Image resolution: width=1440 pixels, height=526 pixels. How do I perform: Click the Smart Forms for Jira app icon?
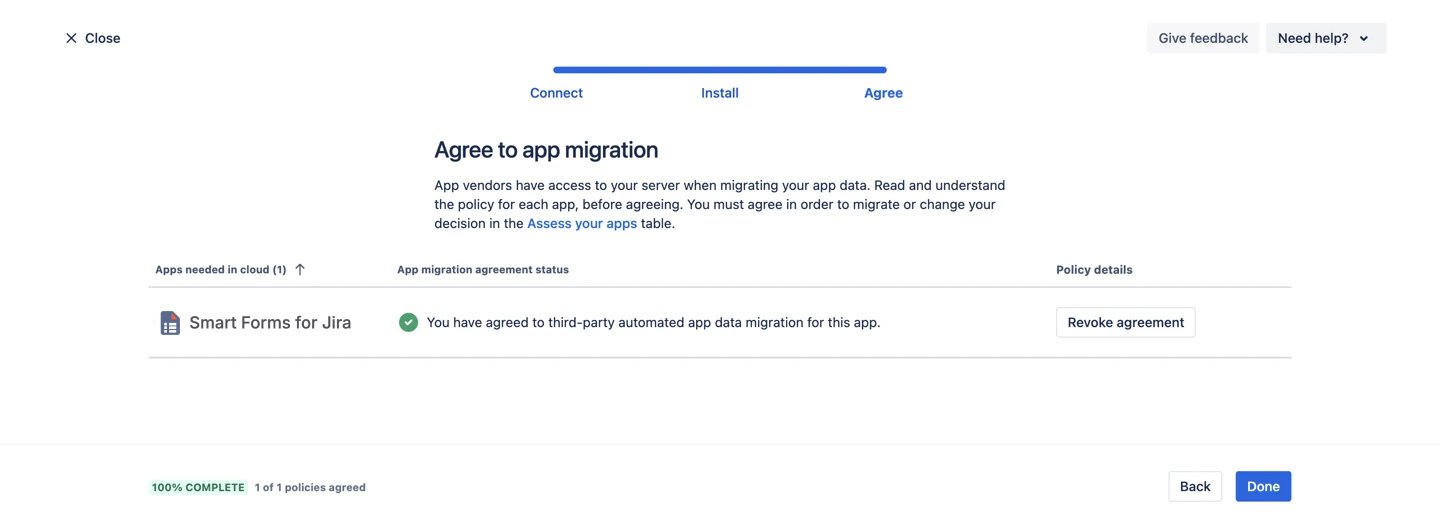tap(170, 323)
